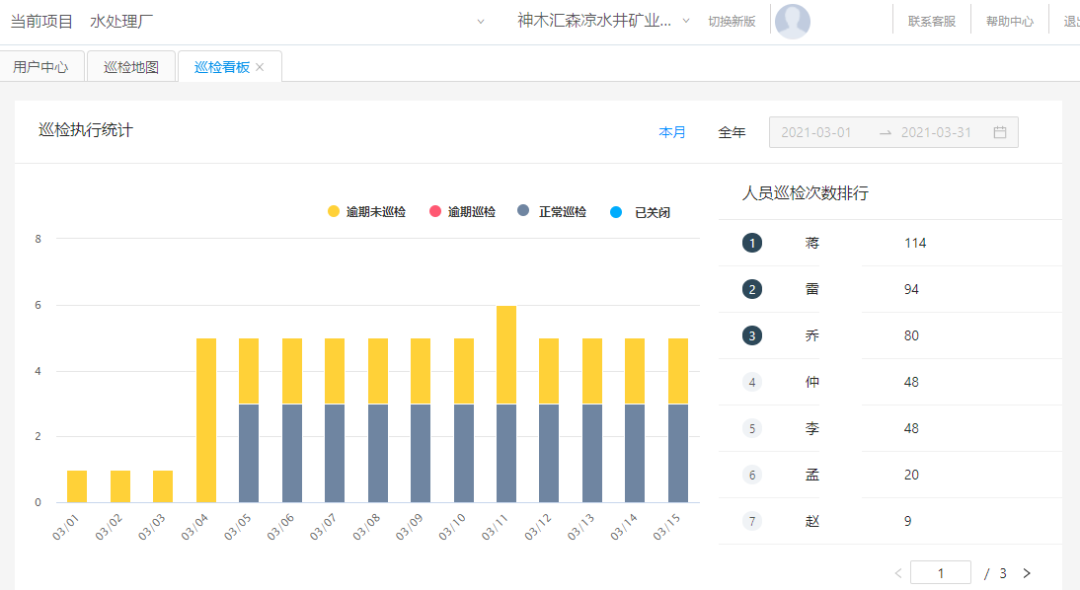Click the 03/12 x-axis label
Viewport: 1080px width, 590px height.
(x=538, y=527)
